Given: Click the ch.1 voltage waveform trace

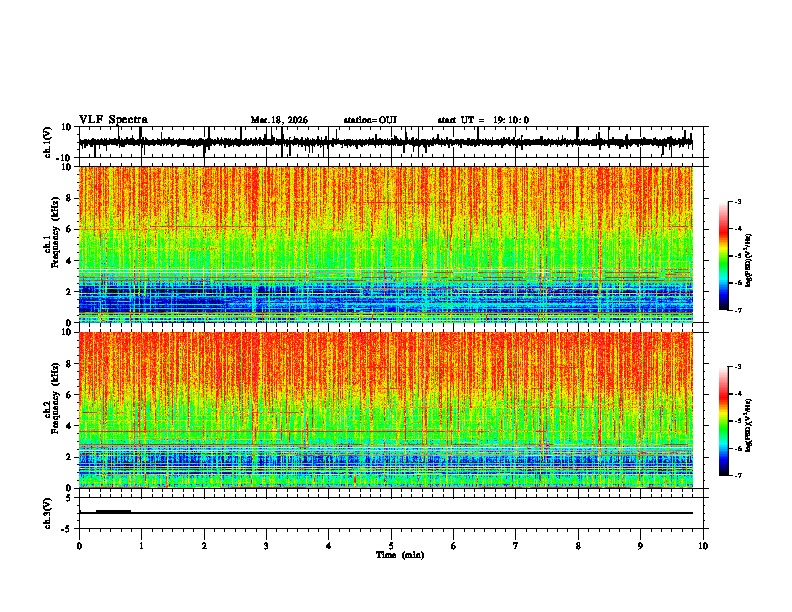Looking at the screenshot, I should (385, 142).
